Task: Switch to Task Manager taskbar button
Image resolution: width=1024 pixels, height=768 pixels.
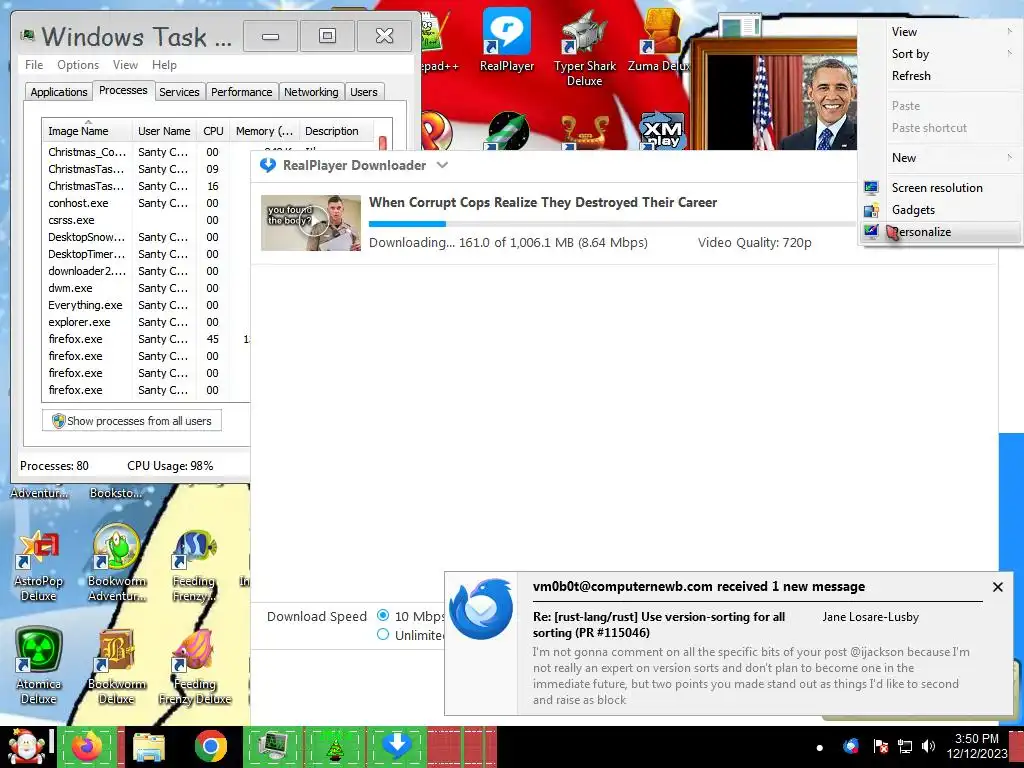Action: pyautogui.click(x=273, y=746)
